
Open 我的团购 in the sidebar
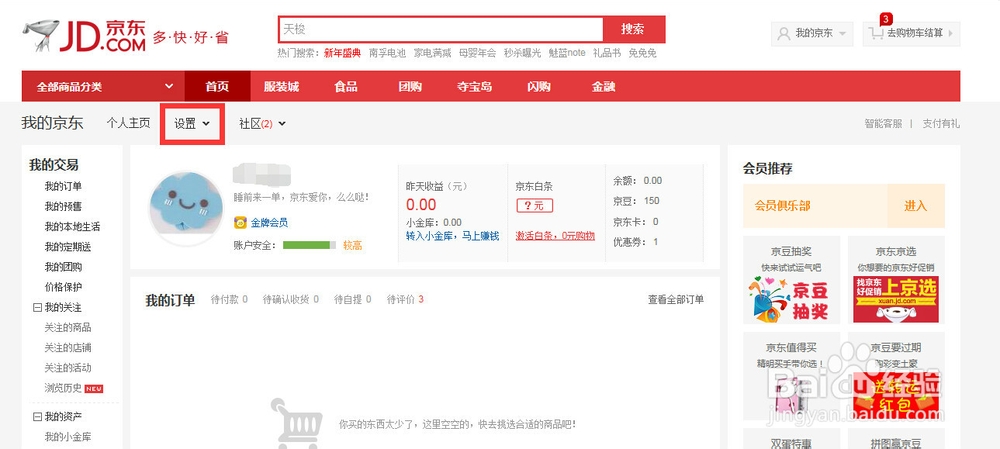[x=63, y=267]
